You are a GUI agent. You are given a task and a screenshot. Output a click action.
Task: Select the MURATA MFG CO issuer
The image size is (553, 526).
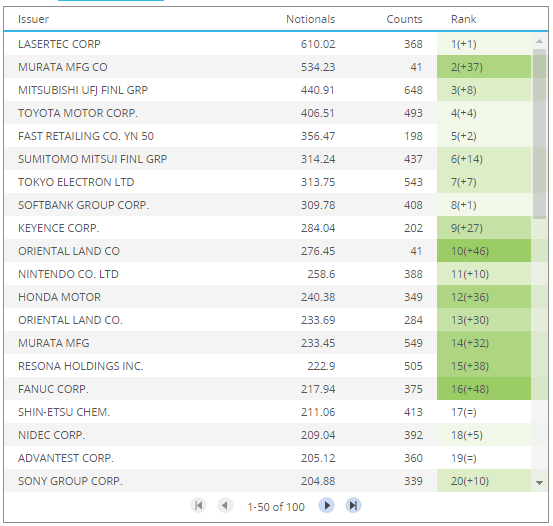point(63,67)
